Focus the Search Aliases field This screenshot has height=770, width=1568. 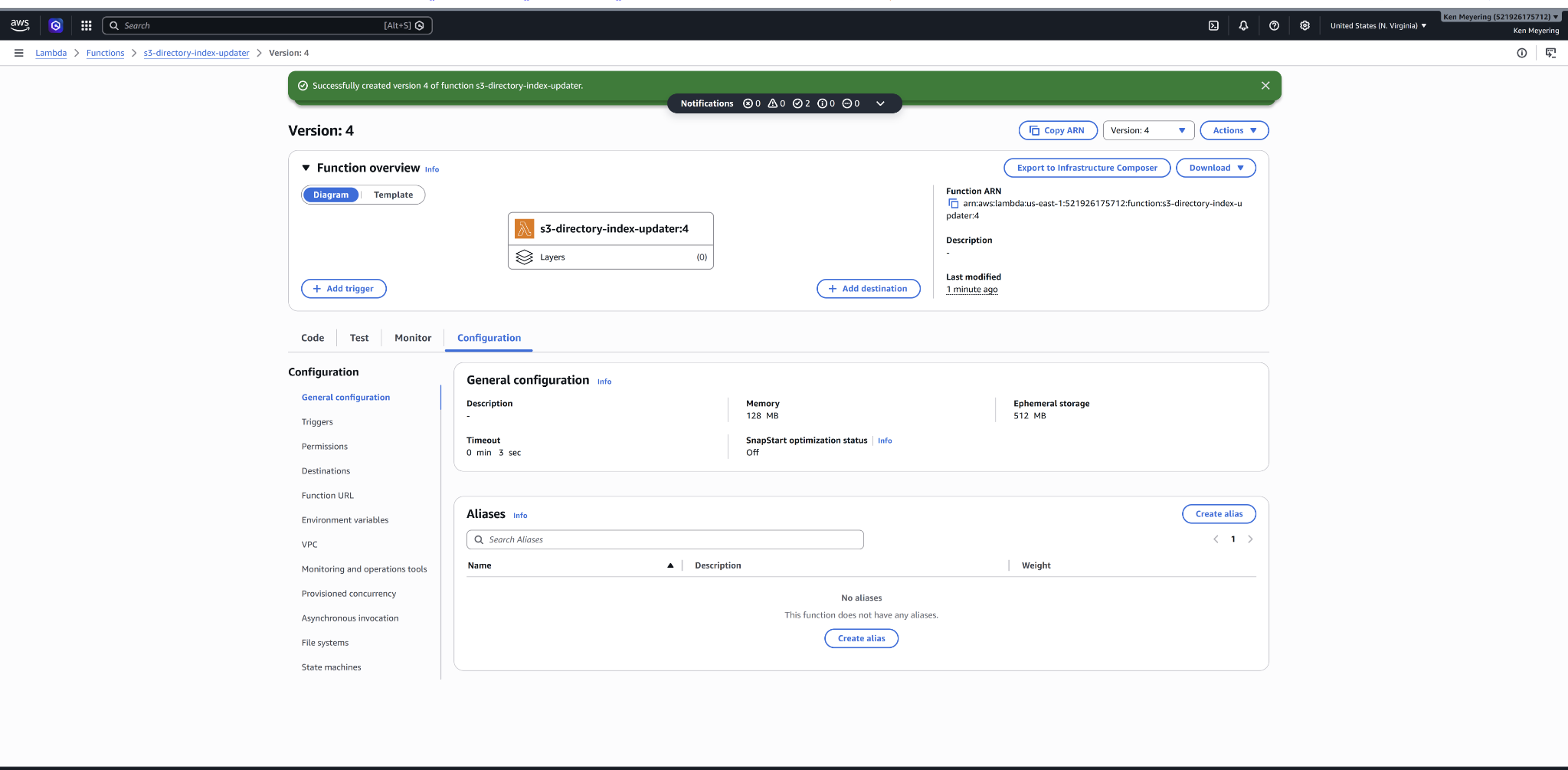[665, 539]
